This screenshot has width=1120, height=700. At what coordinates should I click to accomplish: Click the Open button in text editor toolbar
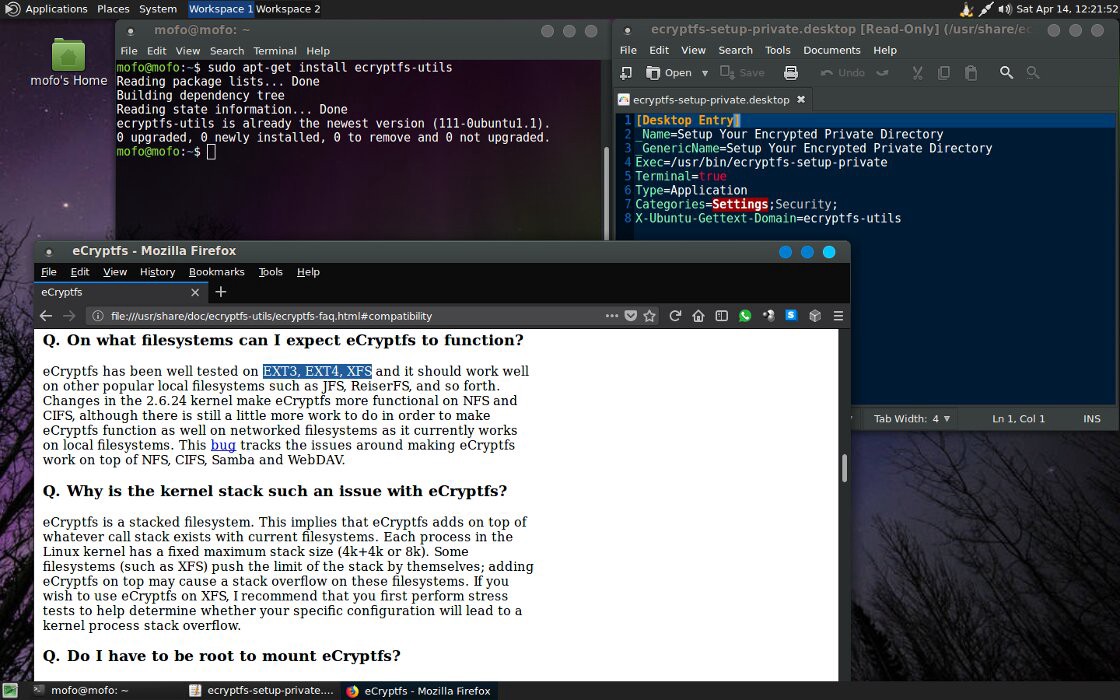pos(669,73)
